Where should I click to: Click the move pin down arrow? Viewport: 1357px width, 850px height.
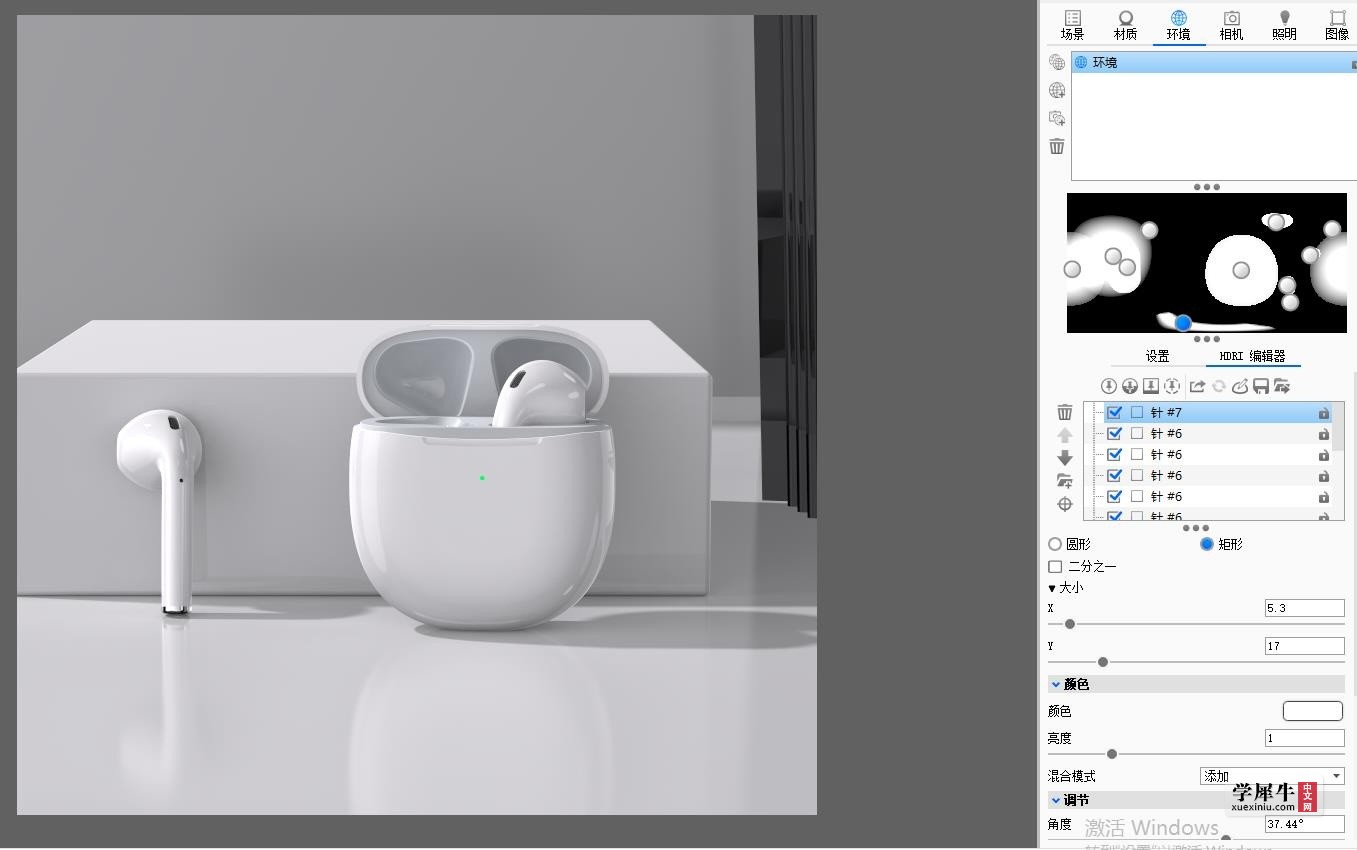click(1065, 458)
